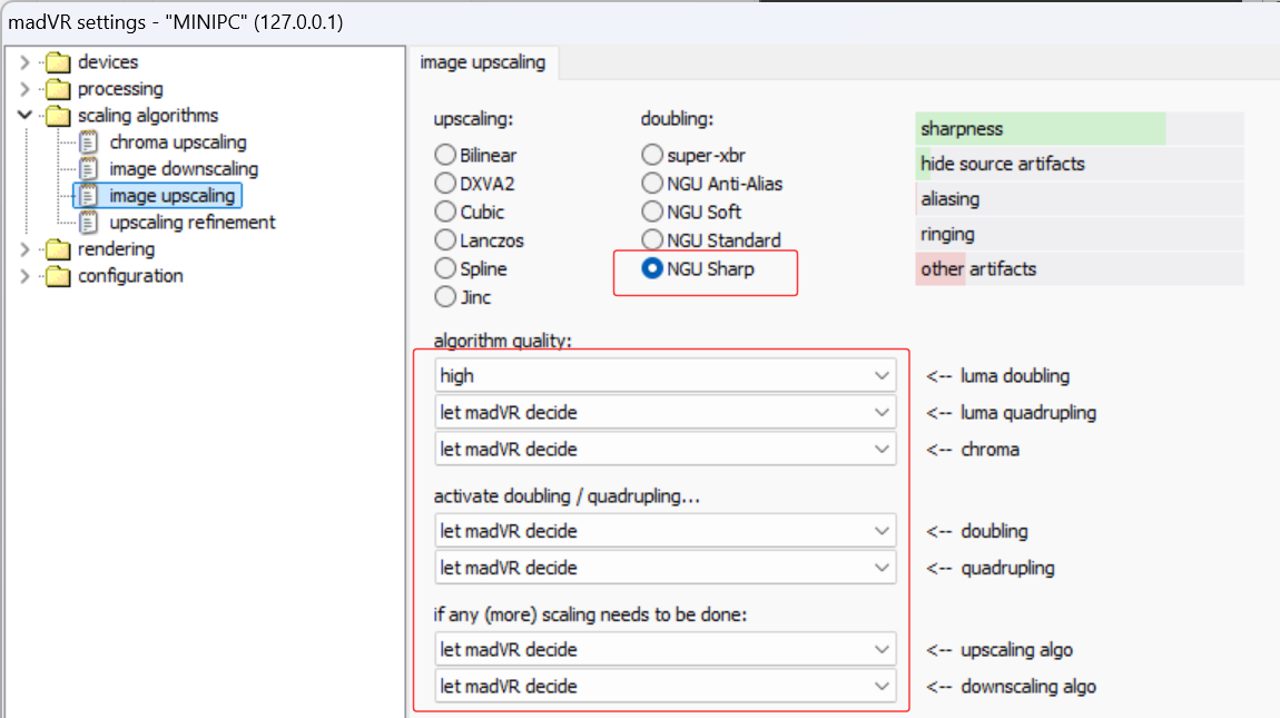Click the image downscaling page icon
1280x718 pixels.
[x=89, y=169]
